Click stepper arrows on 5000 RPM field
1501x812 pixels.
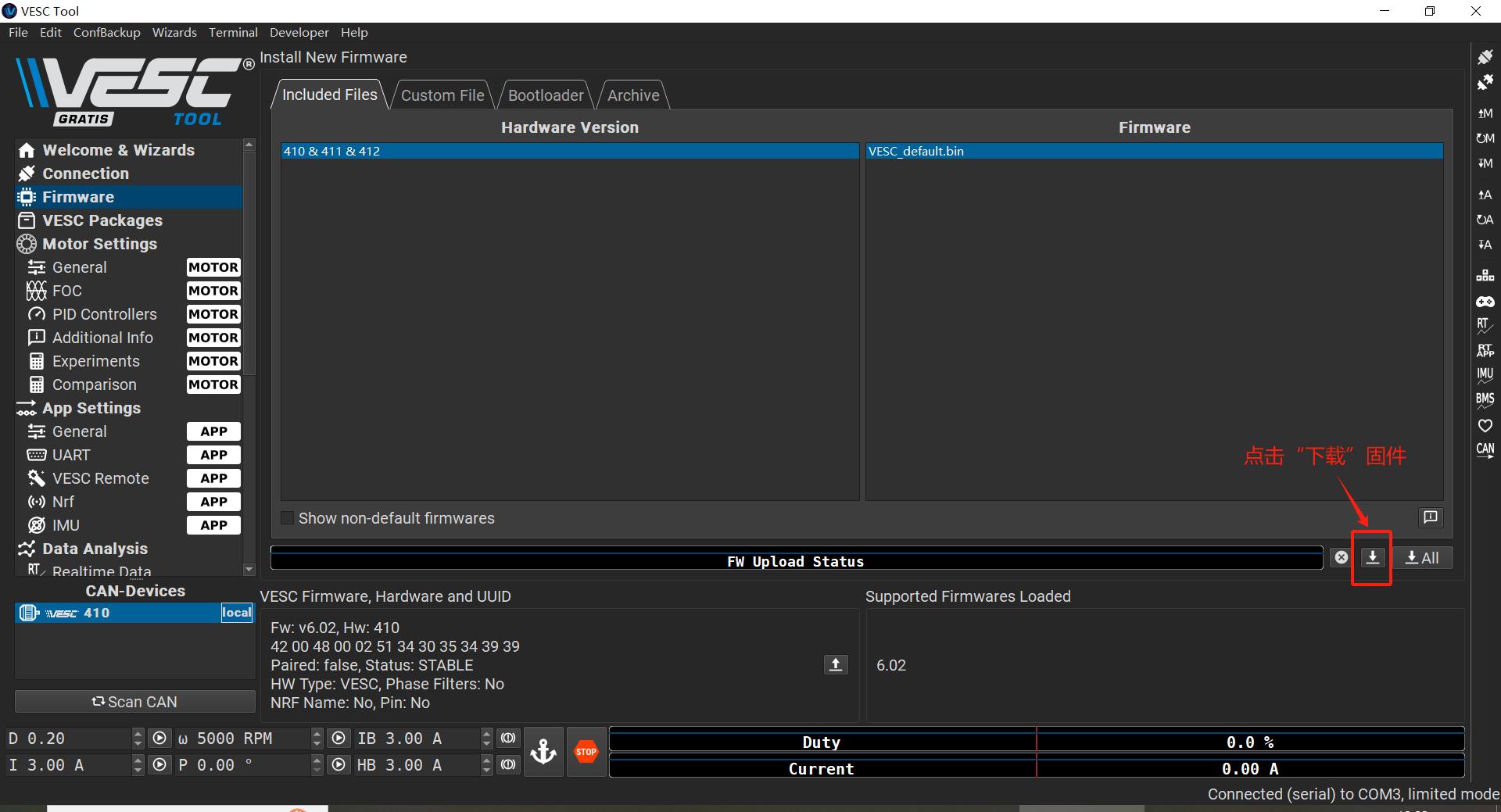point(317,738)
